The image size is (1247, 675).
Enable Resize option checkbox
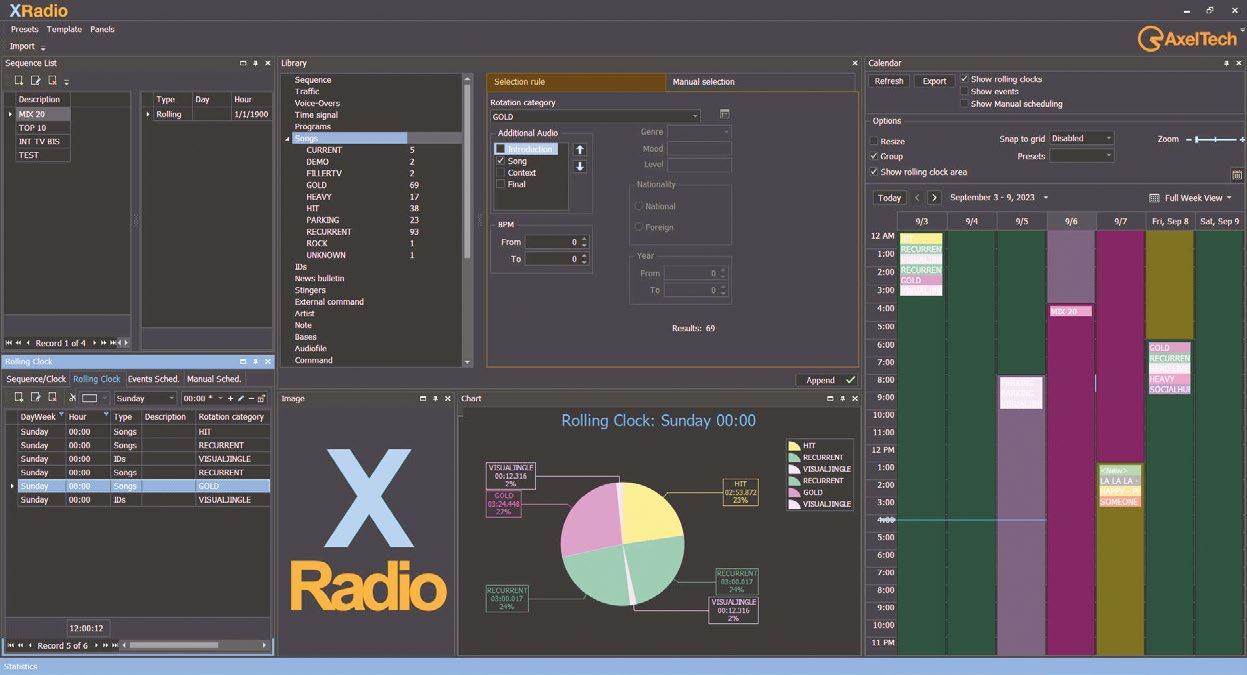point(874,142)
